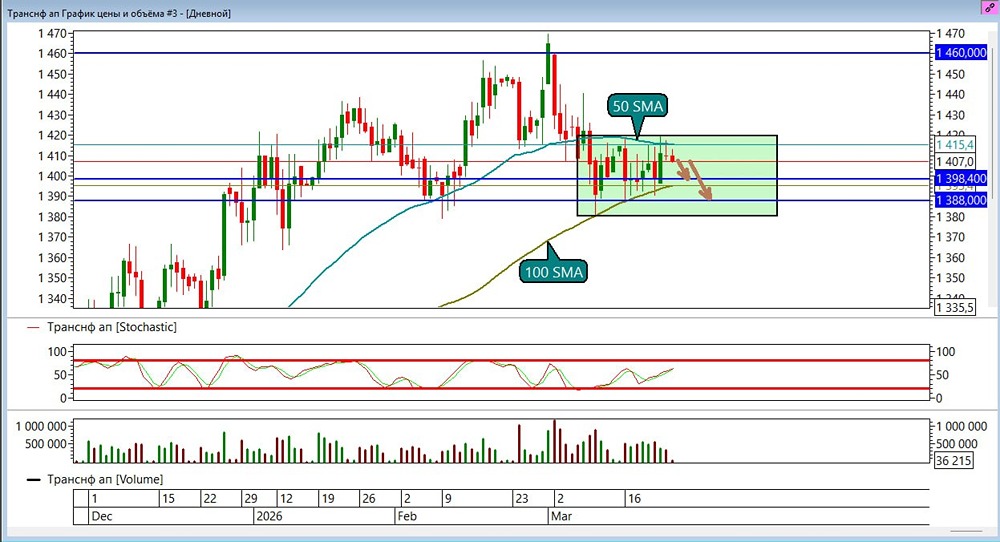Click the 1 460,000 price level label
Image resolution: width=1000 pixels, height=542 pixels.
click(961, 53)
